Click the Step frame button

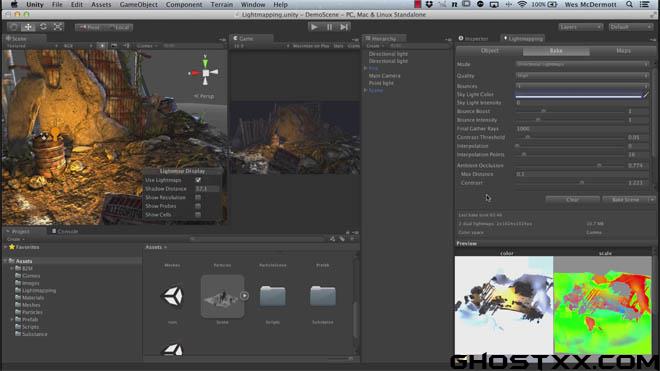point(344,27)
